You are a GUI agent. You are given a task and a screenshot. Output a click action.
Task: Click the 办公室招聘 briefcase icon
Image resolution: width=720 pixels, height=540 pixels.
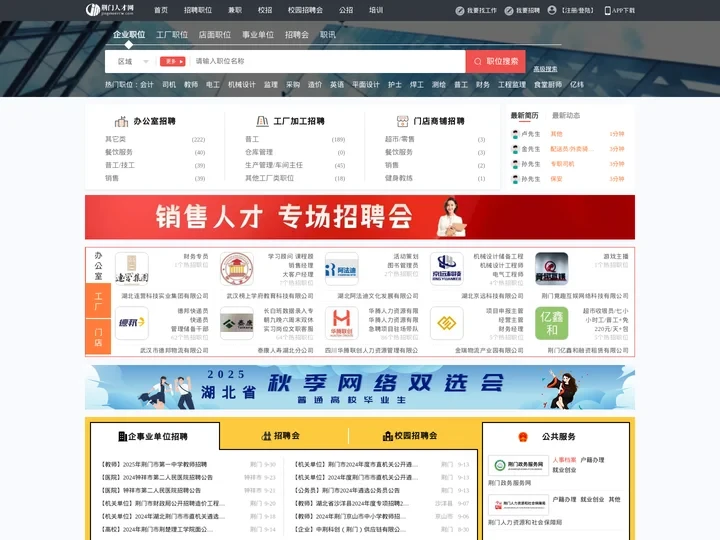(x=121, y=121)
